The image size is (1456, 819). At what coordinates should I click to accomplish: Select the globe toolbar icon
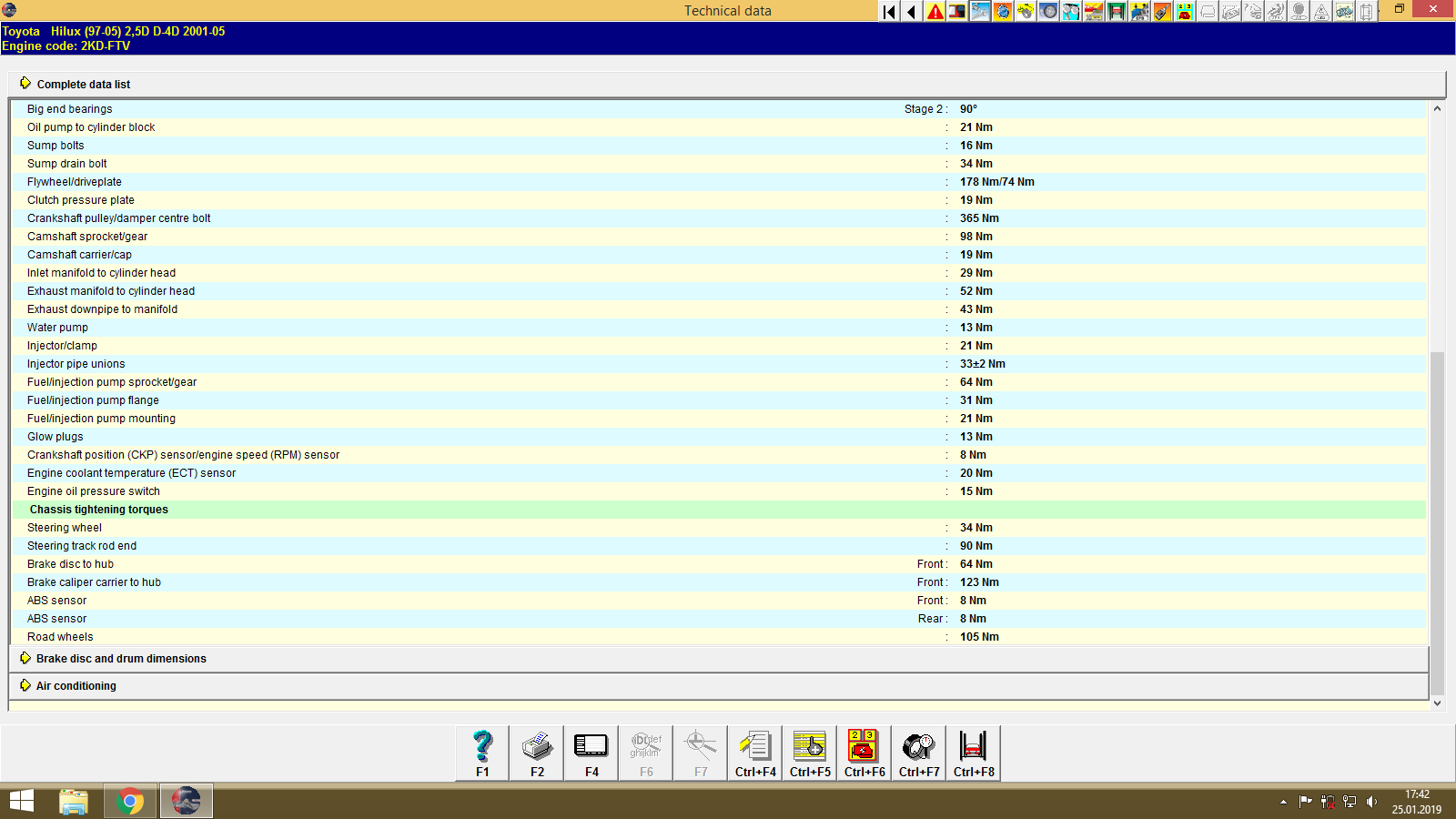1002,11
